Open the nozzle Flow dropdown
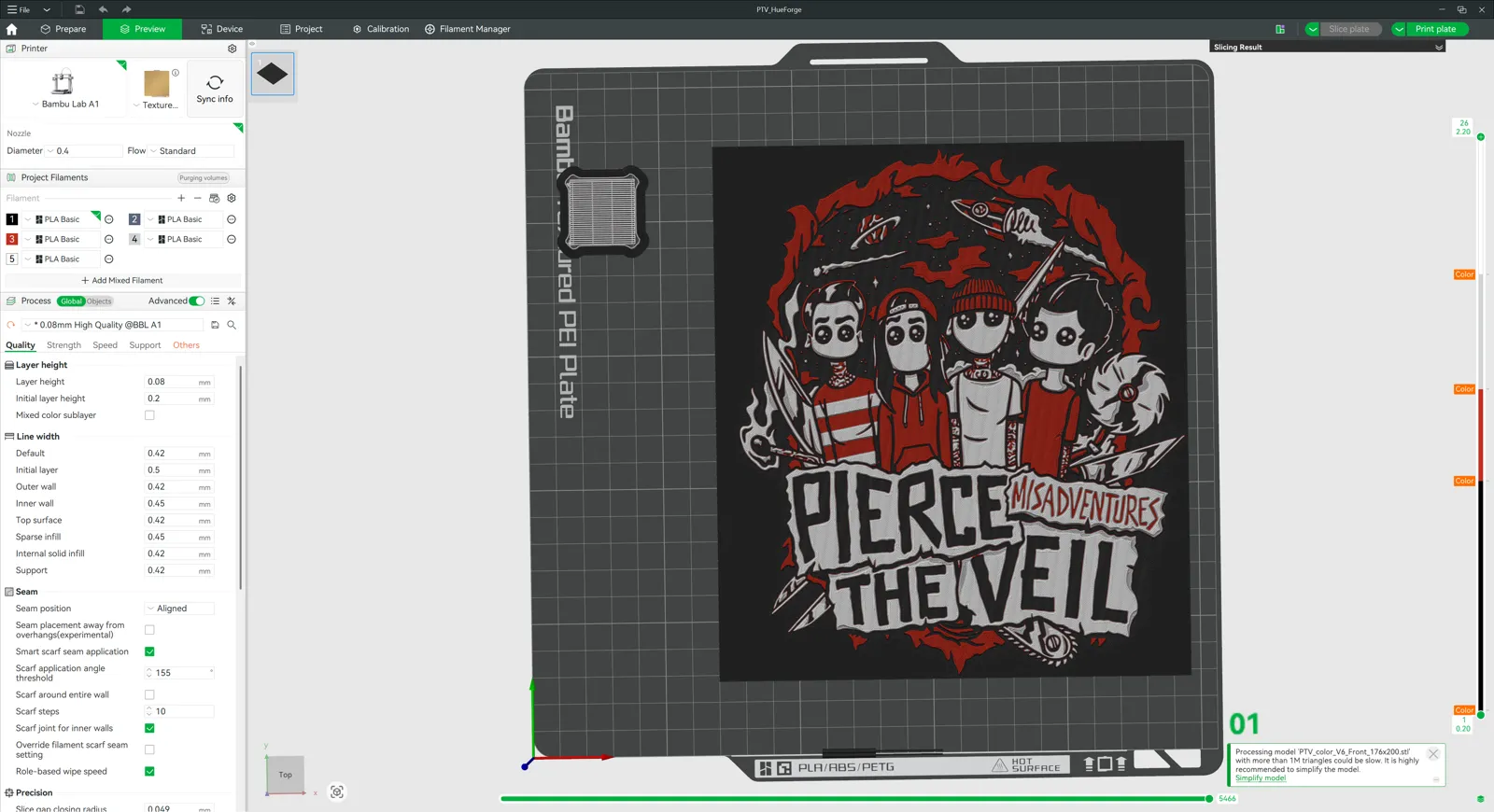 pyautogui.click(x=191, y=151)
